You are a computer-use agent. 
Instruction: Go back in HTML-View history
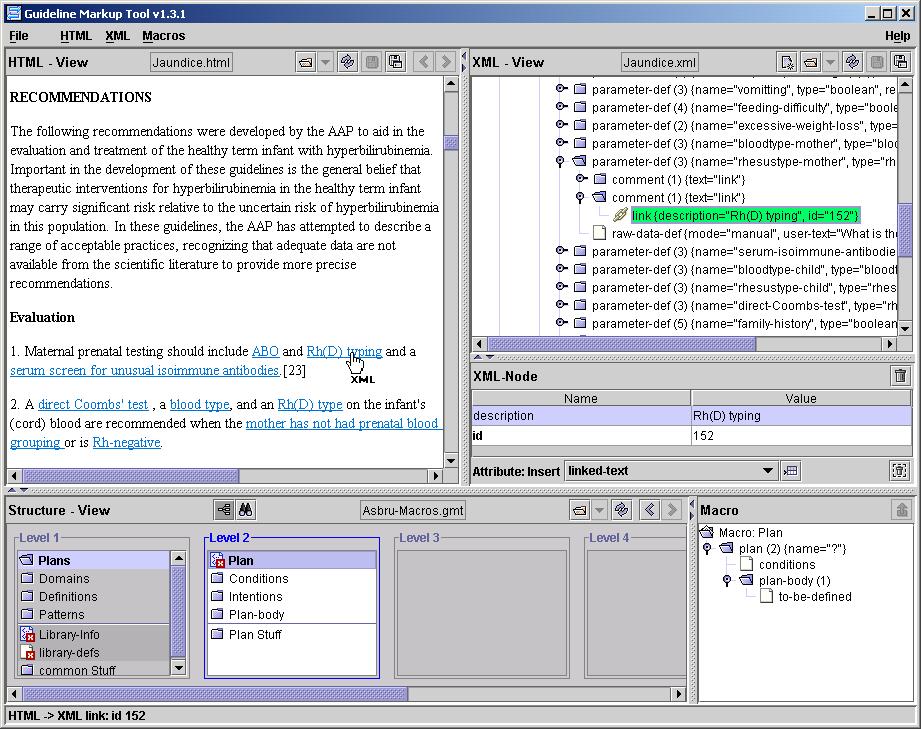point(423,62)
